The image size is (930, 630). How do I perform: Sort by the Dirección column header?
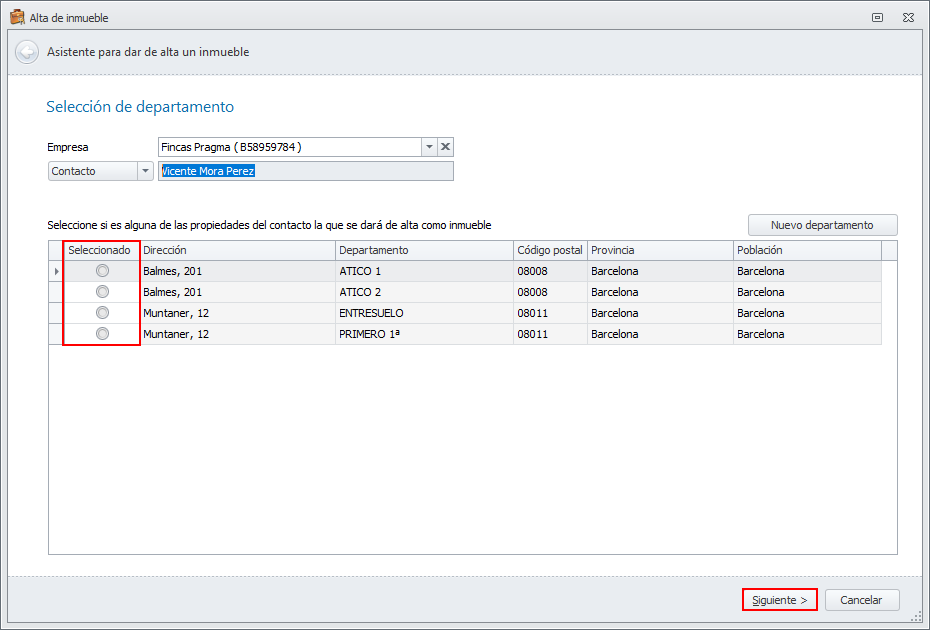238,250
